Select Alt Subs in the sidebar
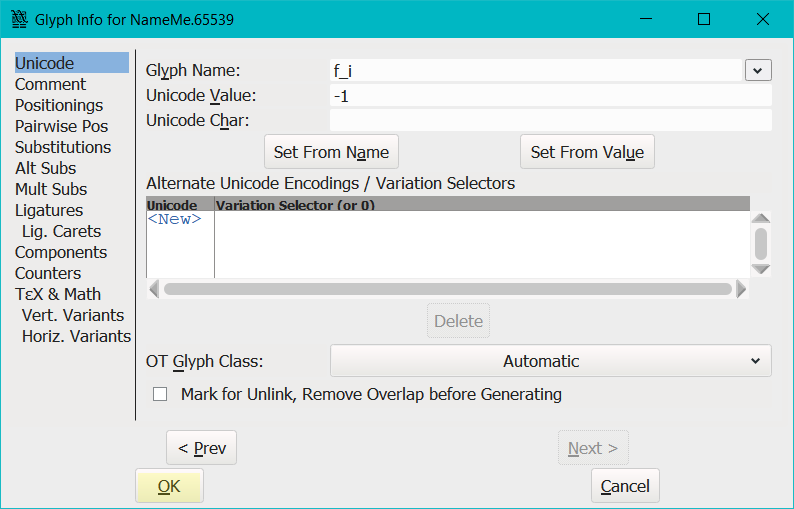 click(45, 168)
